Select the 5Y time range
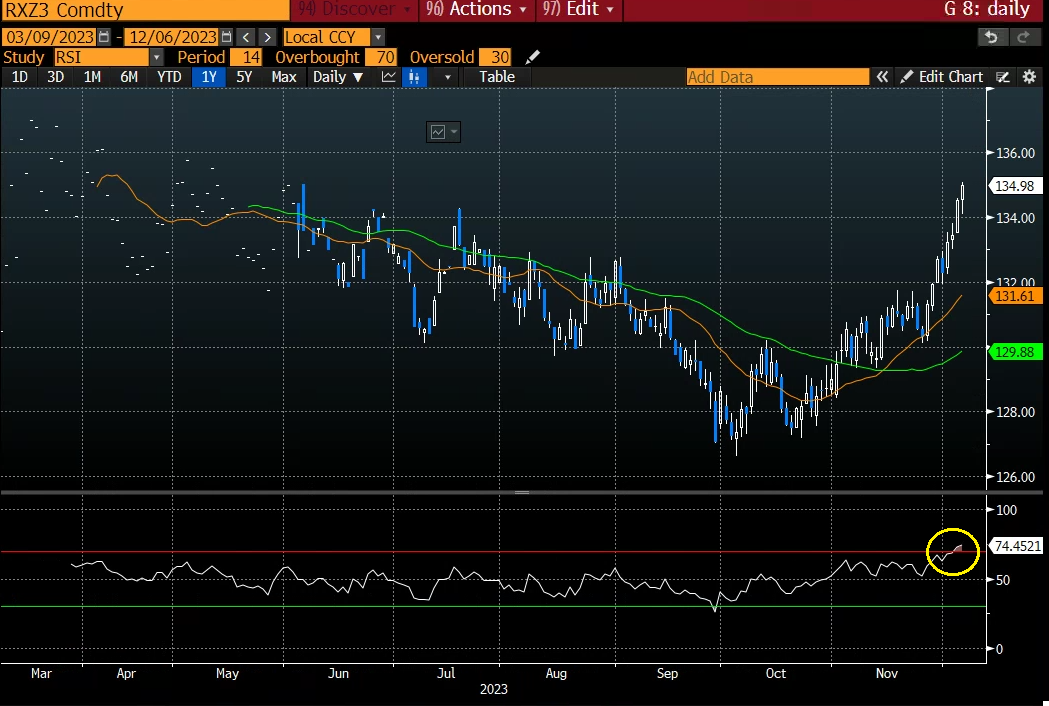Viewport: 1049px width, 706px height. [x=244, y=77]
